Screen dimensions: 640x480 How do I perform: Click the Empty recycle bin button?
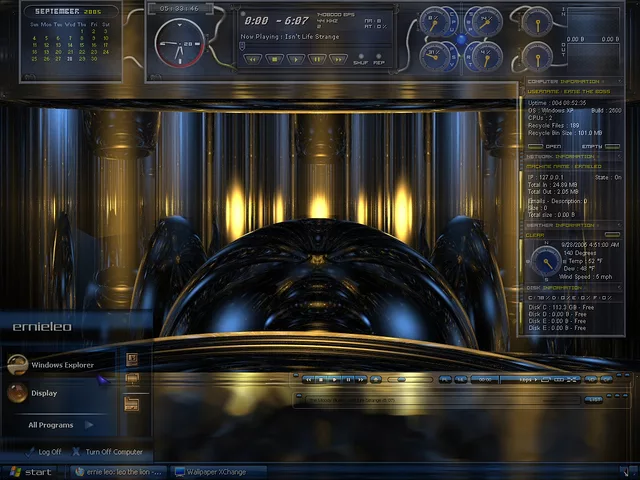tap(592, 147)
